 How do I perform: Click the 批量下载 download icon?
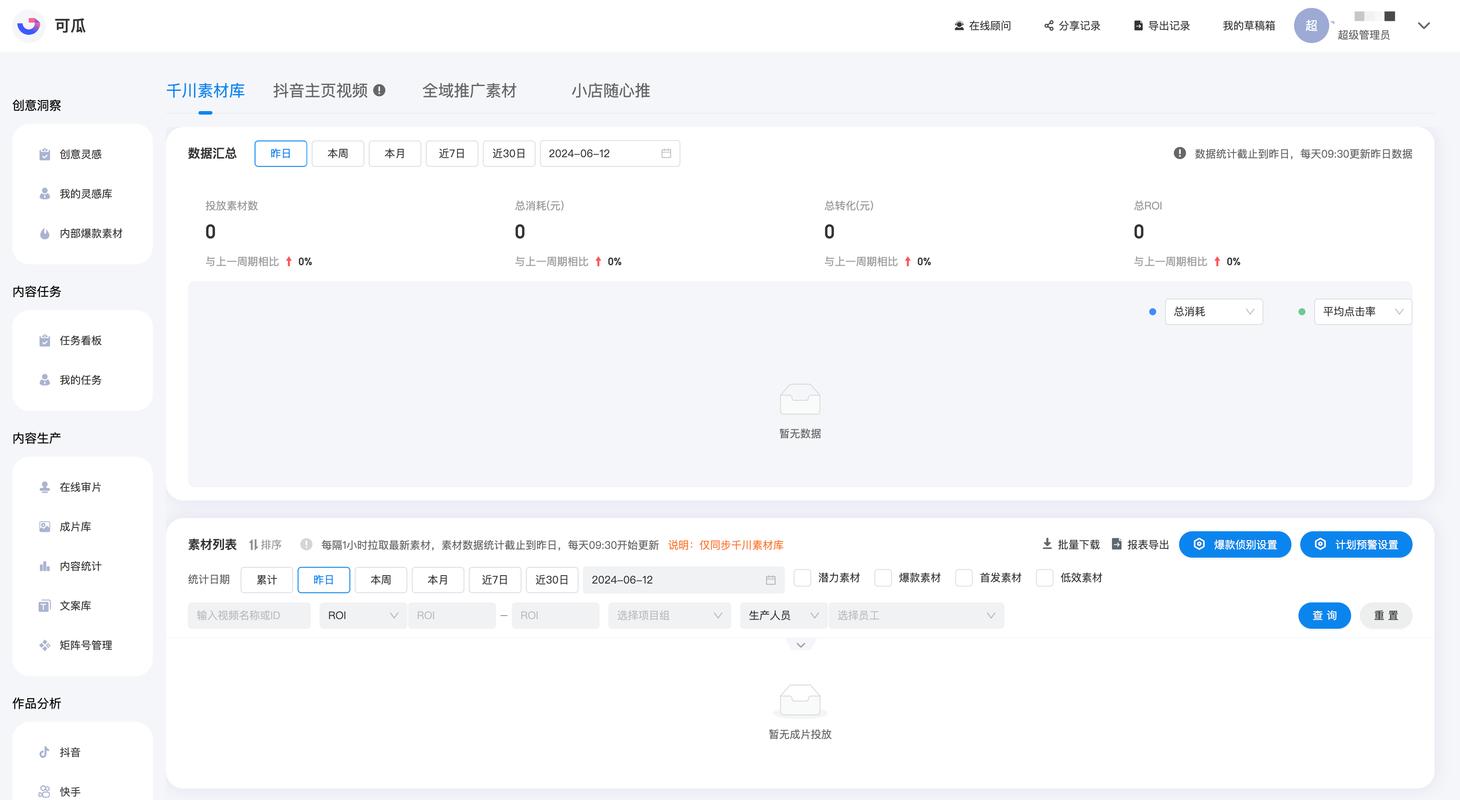(1047, 544)
